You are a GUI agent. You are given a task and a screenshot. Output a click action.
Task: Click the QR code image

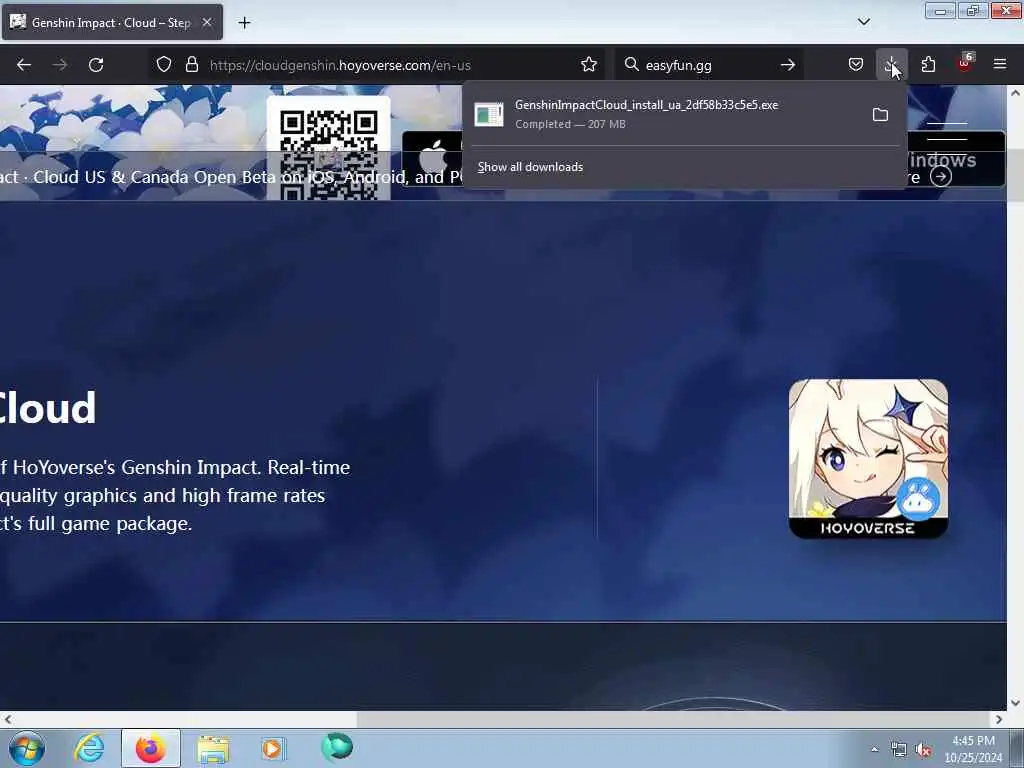click(x=328, y=150)
